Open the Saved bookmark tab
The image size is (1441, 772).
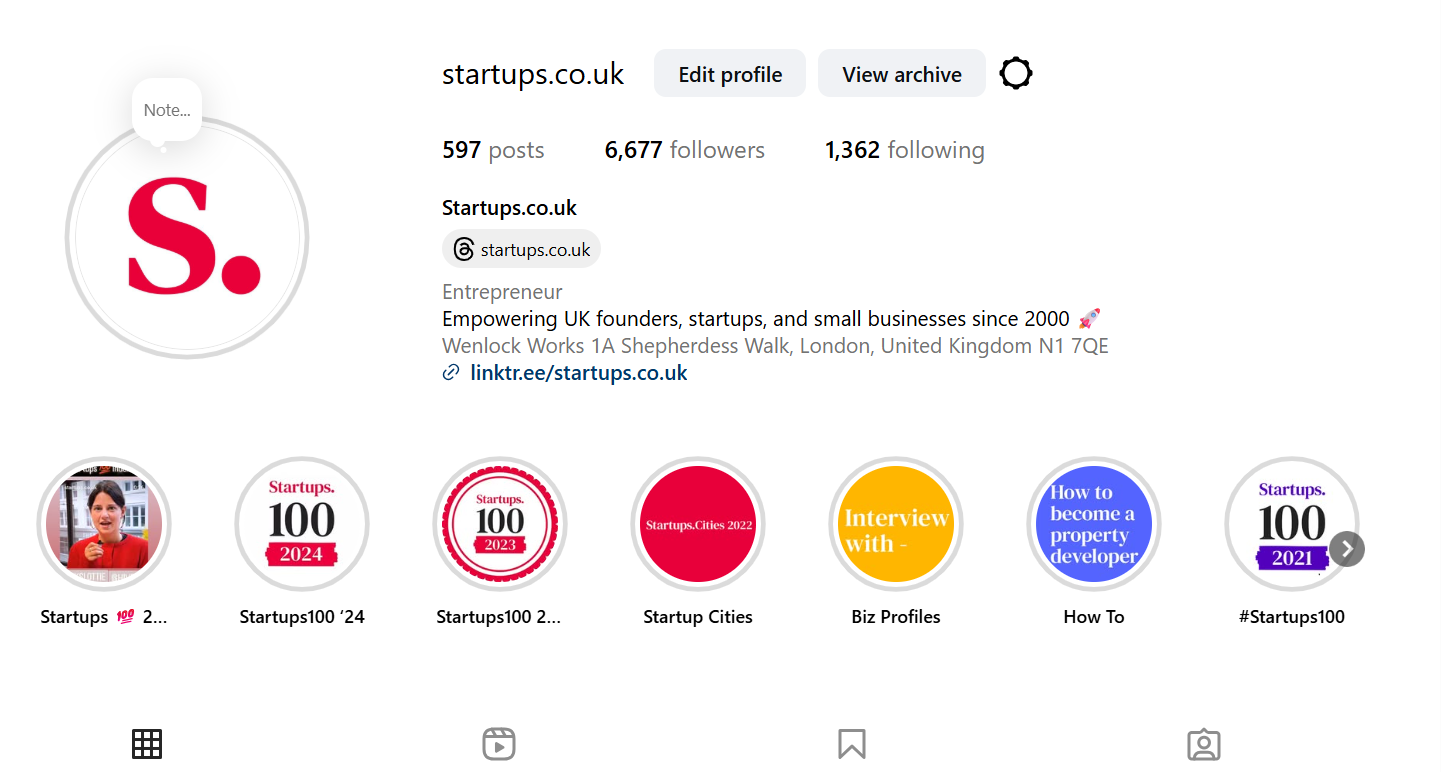click(851, 744)
